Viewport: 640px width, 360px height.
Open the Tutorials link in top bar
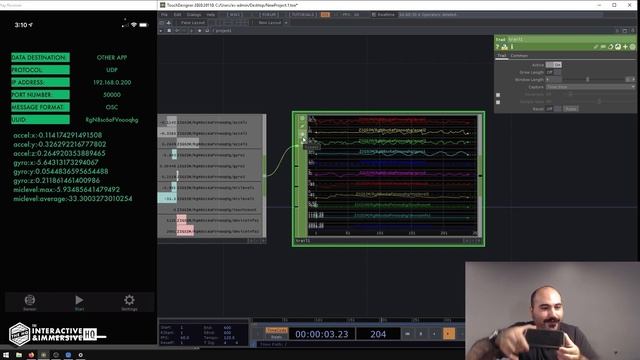(x=303, y=15)
